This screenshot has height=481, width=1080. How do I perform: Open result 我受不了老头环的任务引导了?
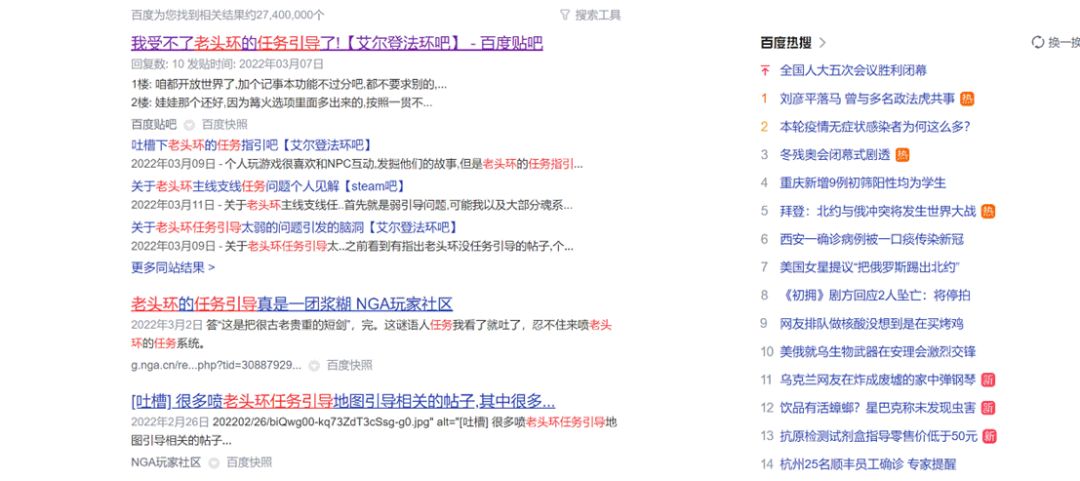click(337, 43)
